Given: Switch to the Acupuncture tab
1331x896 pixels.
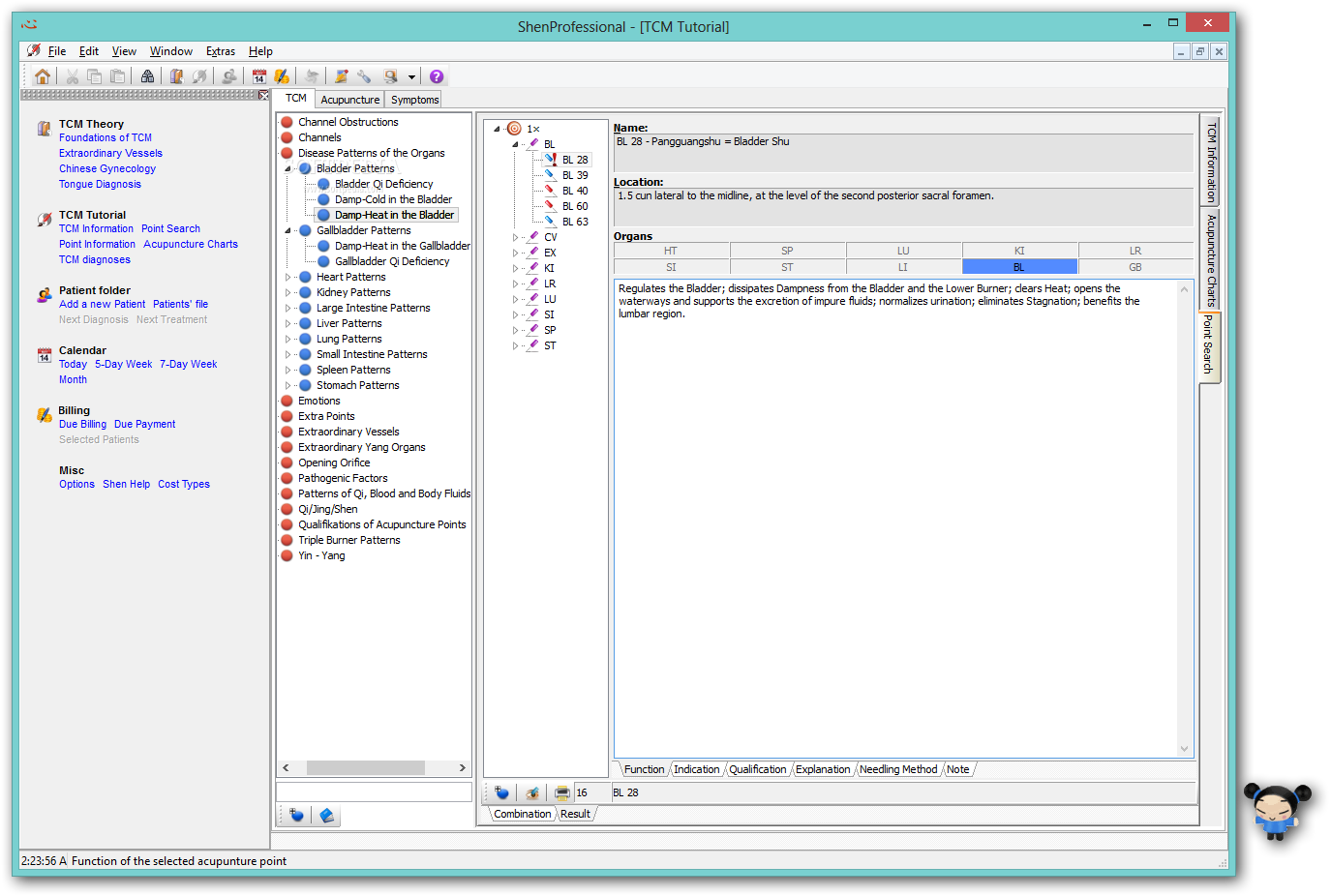Looking at the screenshot, I should click(x=350, y=100).
